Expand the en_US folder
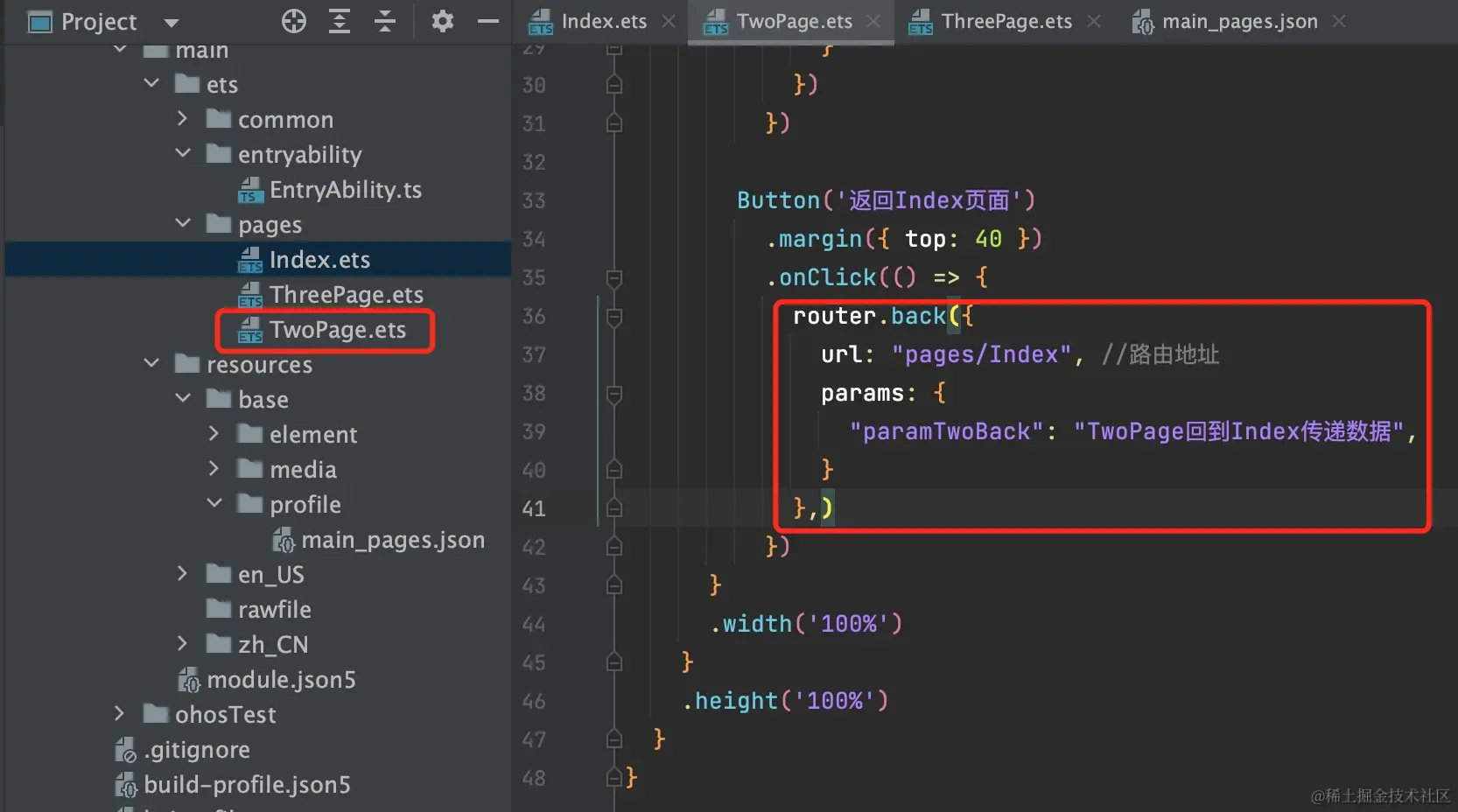The image size is (1458, 812). click(x=182, y=573)
